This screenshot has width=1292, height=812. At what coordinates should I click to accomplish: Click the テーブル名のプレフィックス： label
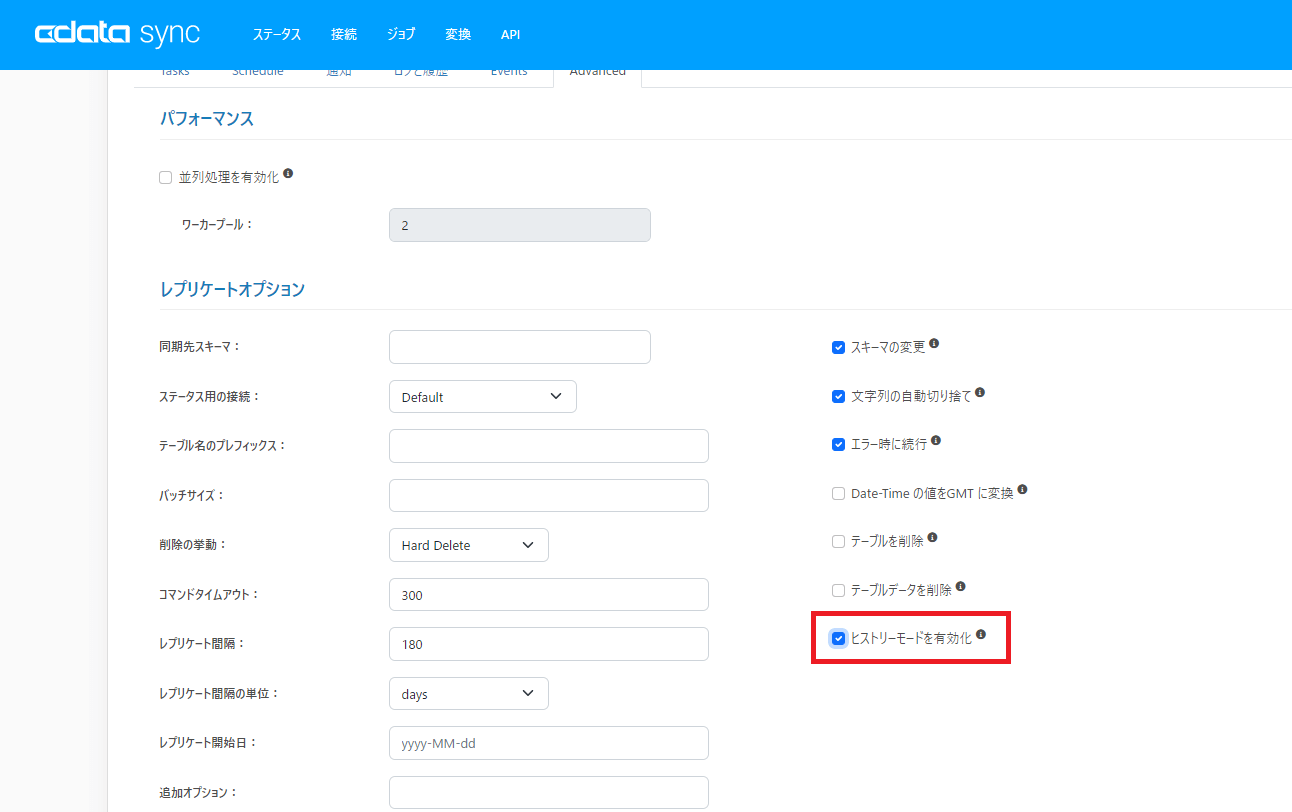[223, 445]
